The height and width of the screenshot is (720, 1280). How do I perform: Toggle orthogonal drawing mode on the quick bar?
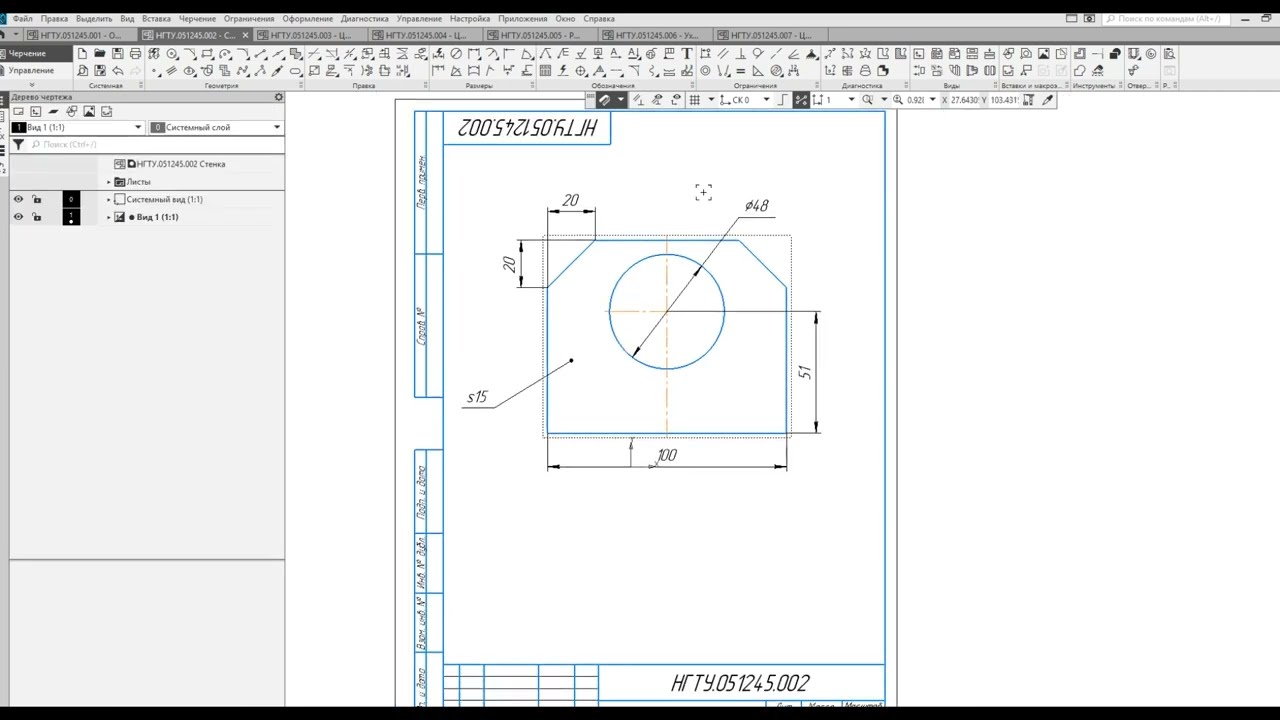point(783,100)
